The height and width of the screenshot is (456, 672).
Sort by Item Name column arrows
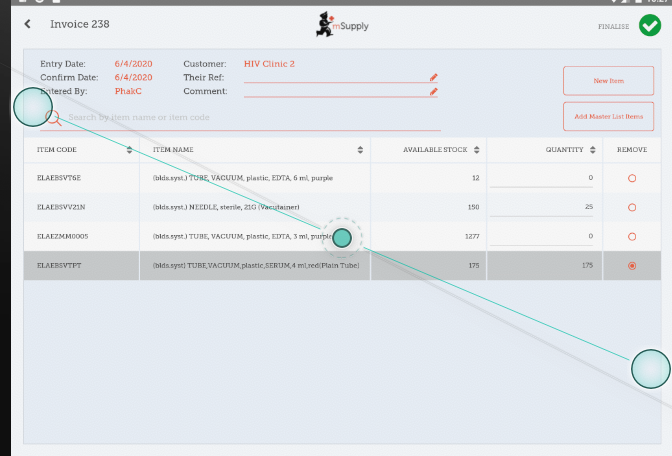coord(360,150)
